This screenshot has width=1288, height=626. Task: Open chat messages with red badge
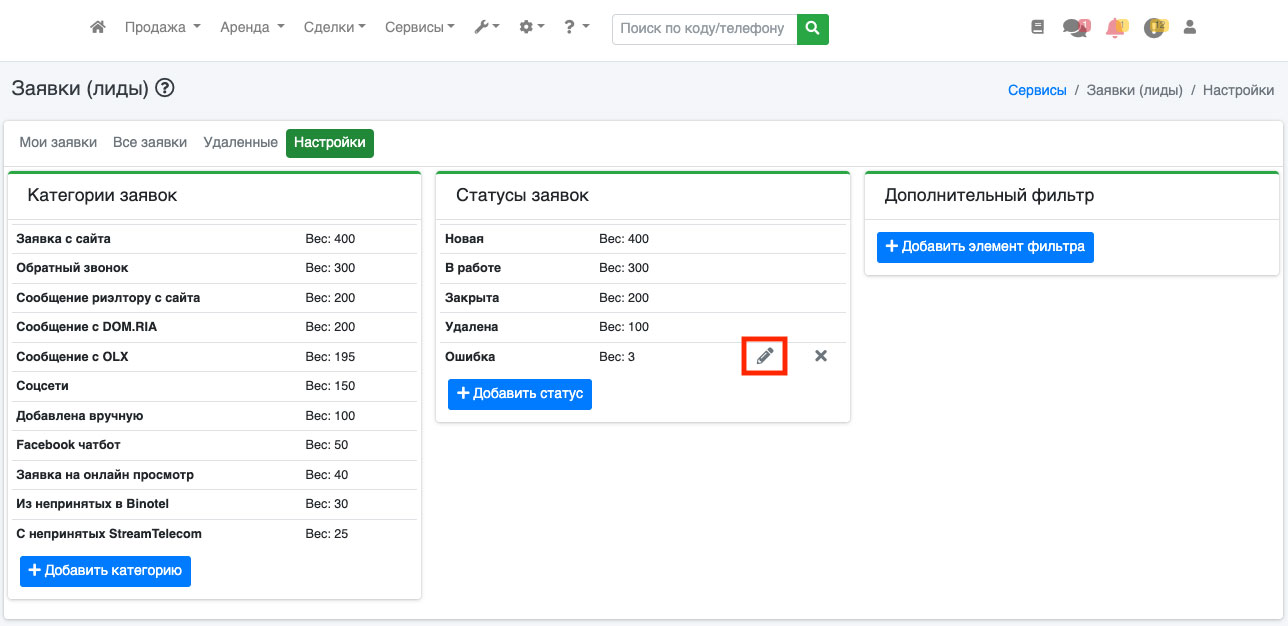tap(1075, 28)
